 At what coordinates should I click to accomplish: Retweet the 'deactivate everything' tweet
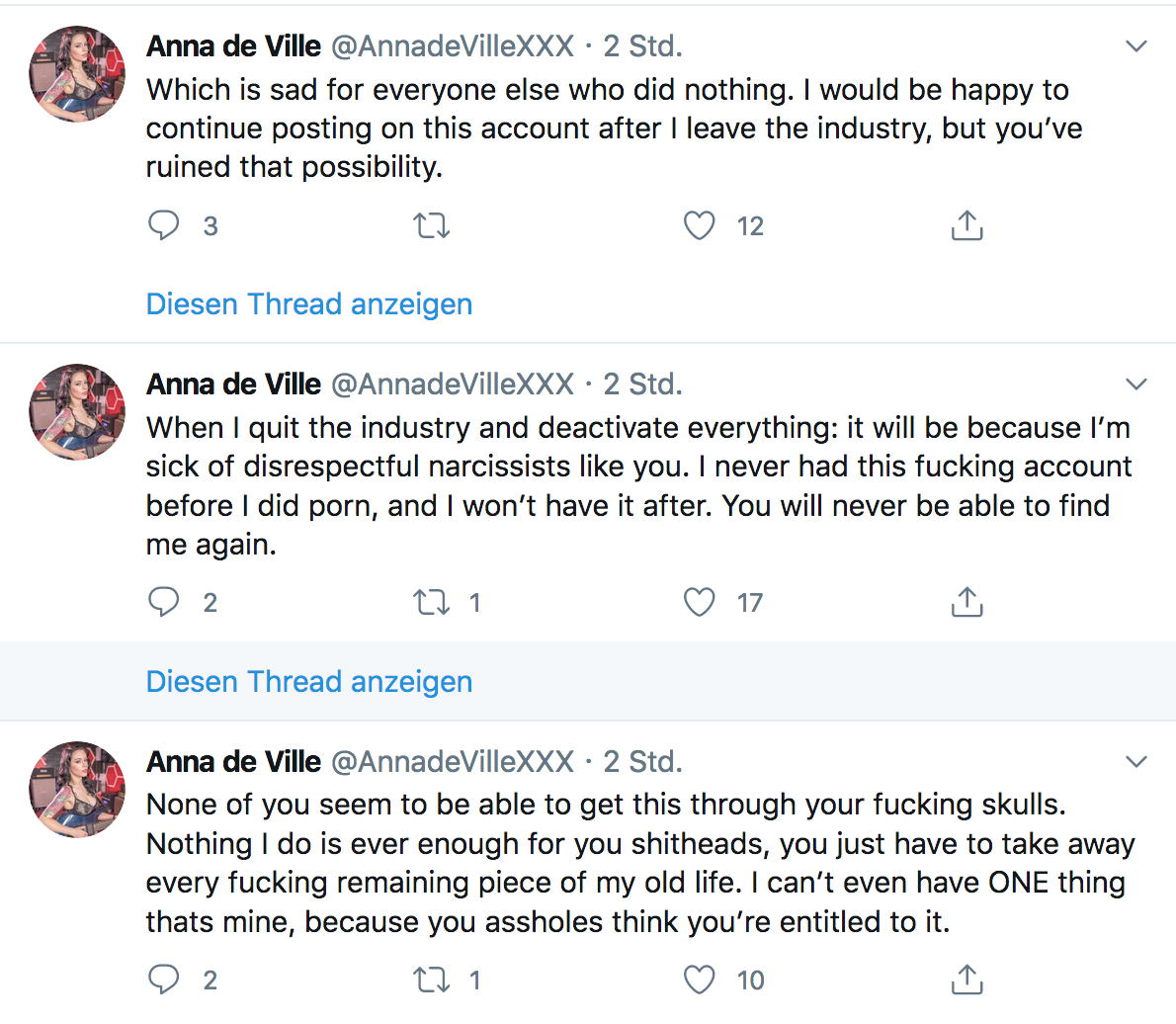(x=431, y=602)
